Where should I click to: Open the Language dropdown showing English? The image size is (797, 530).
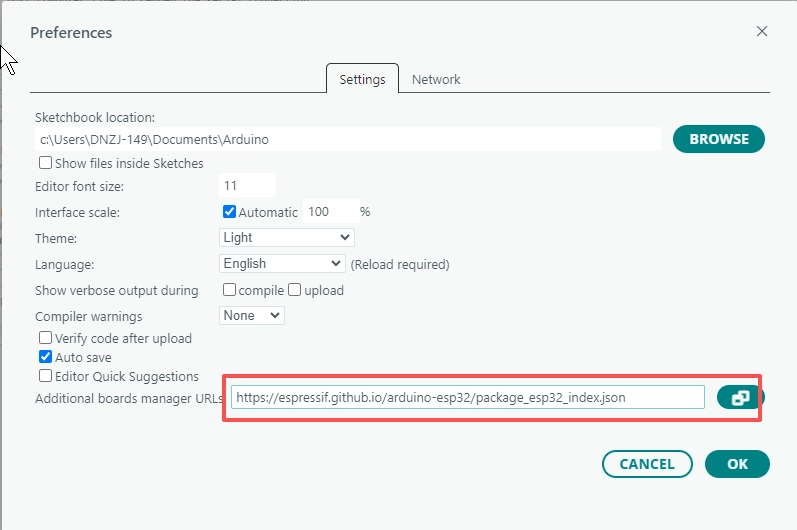pyautogui.click(x=282, y=263)
